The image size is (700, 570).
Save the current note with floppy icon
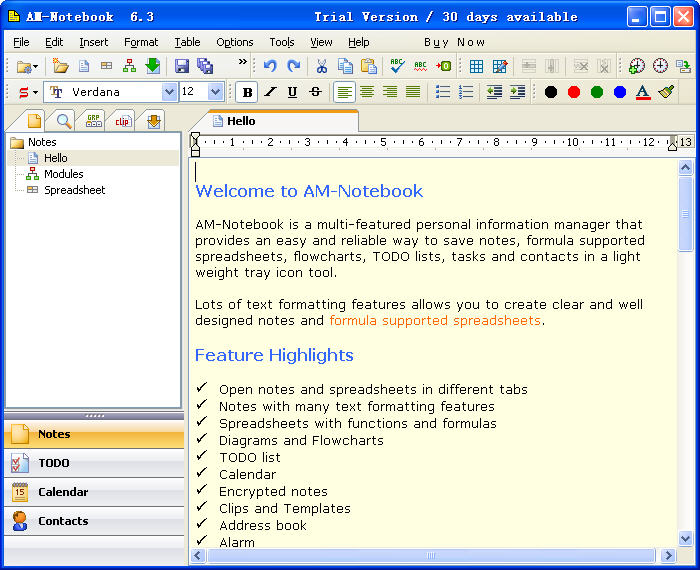pos(182,66)
